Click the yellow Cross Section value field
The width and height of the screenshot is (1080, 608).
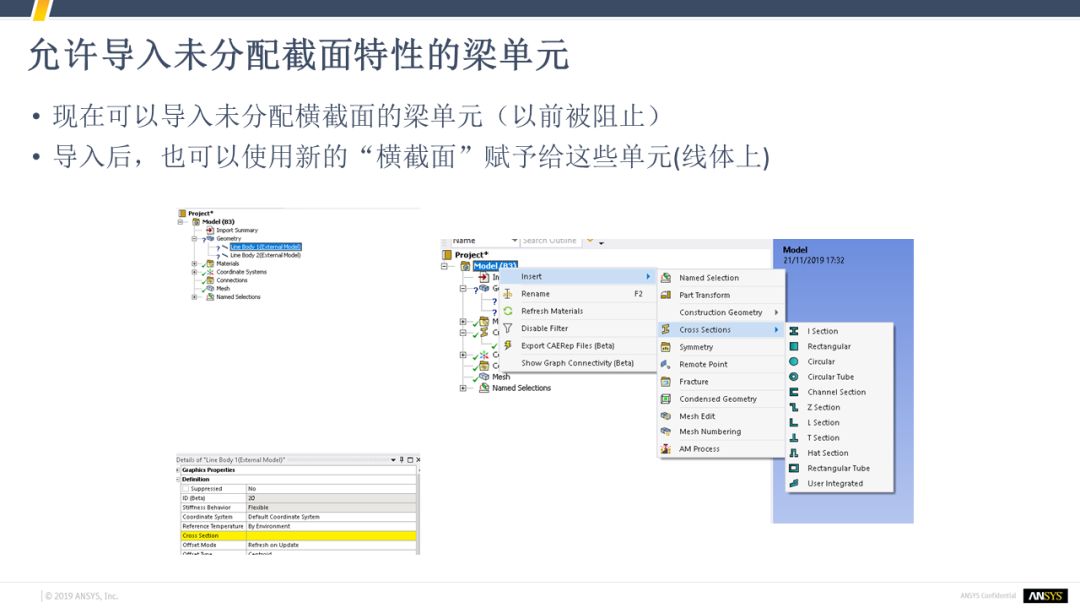click(330, 536)
